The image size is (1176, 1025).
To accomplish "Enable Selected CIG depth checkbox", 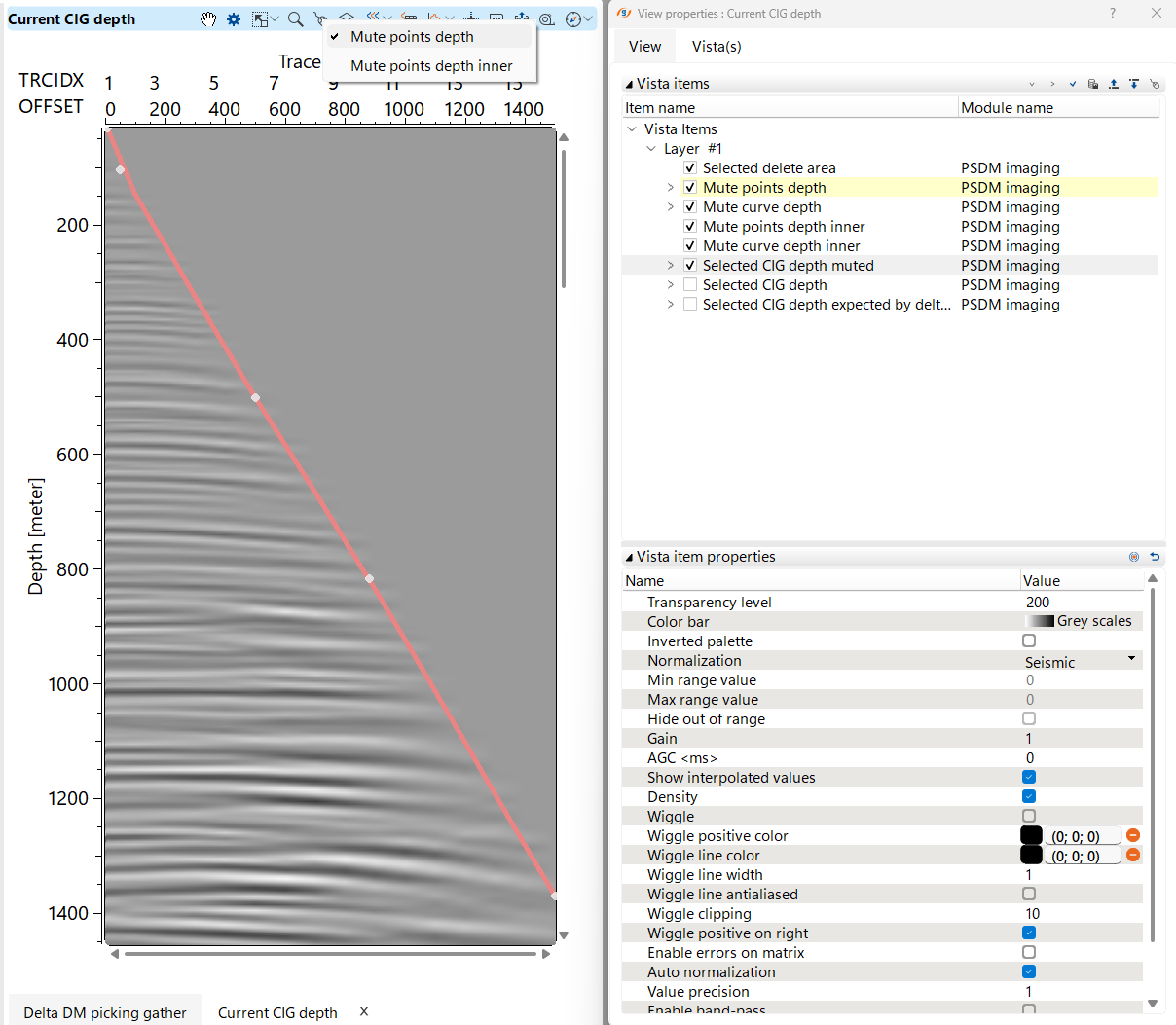I will pyautogui.click(x=690, y=284).
